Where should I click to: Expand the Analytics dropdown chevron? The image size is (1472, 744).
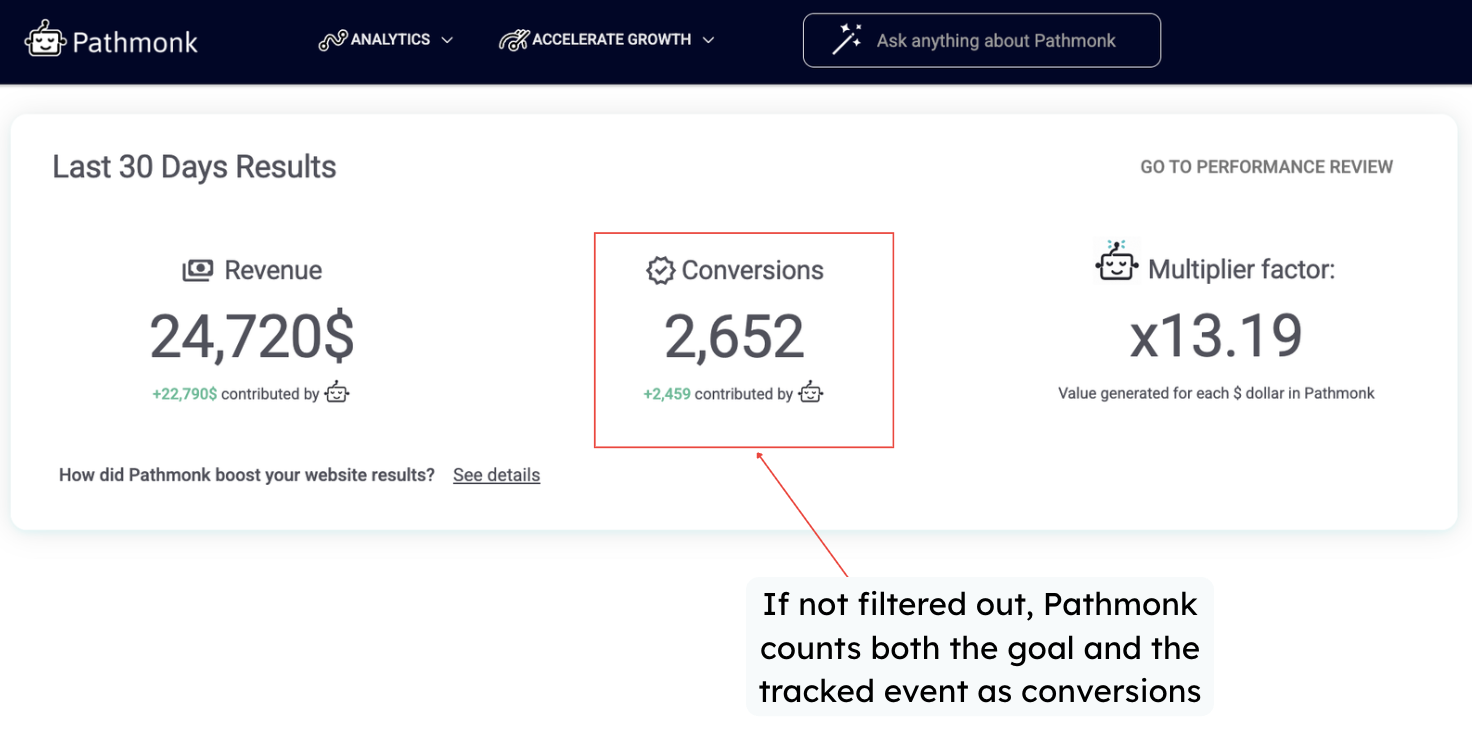(x=447, y=40)
